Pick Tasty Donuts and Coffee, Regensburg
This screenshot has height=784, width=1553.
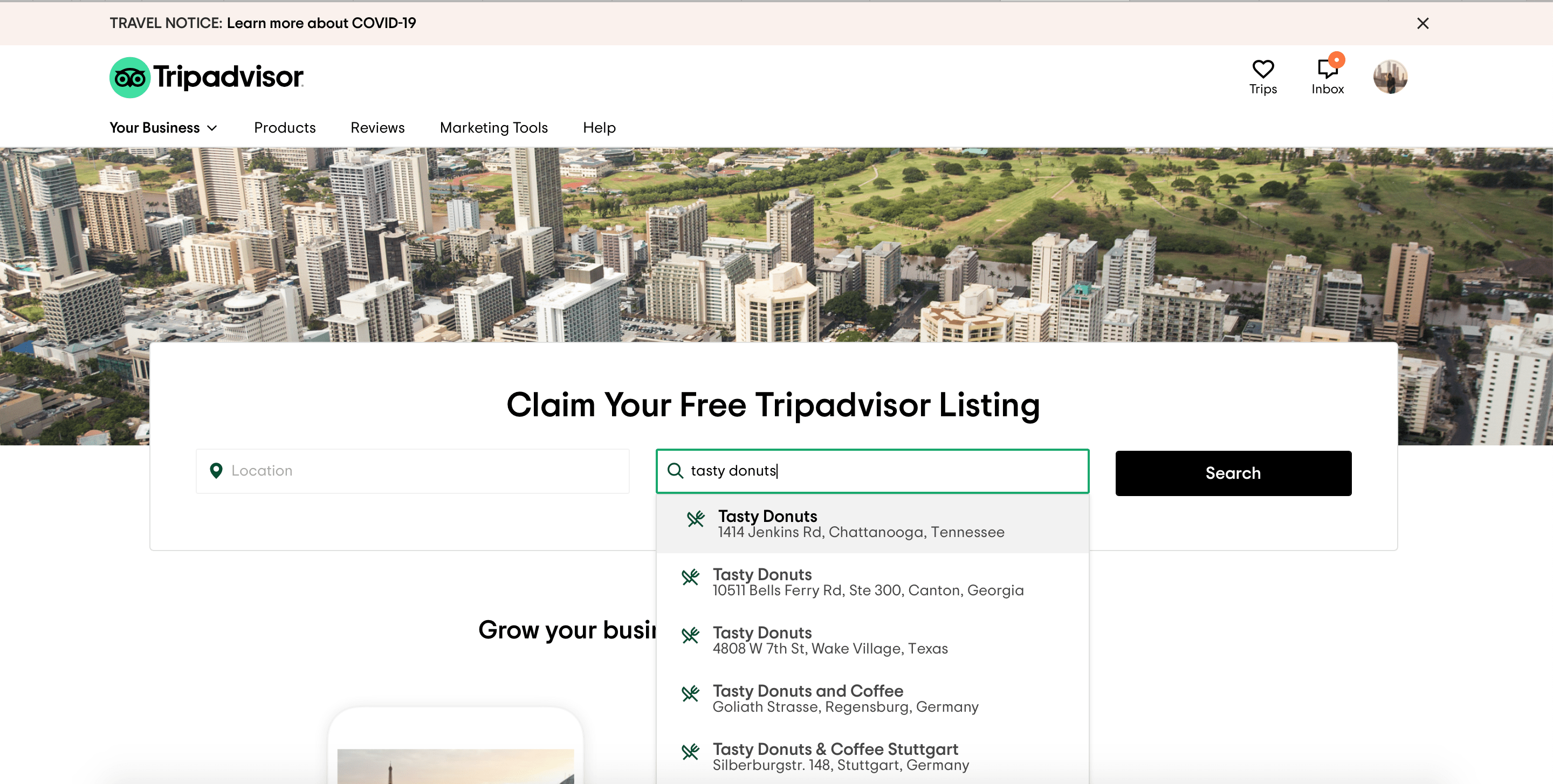coord(872,698)
